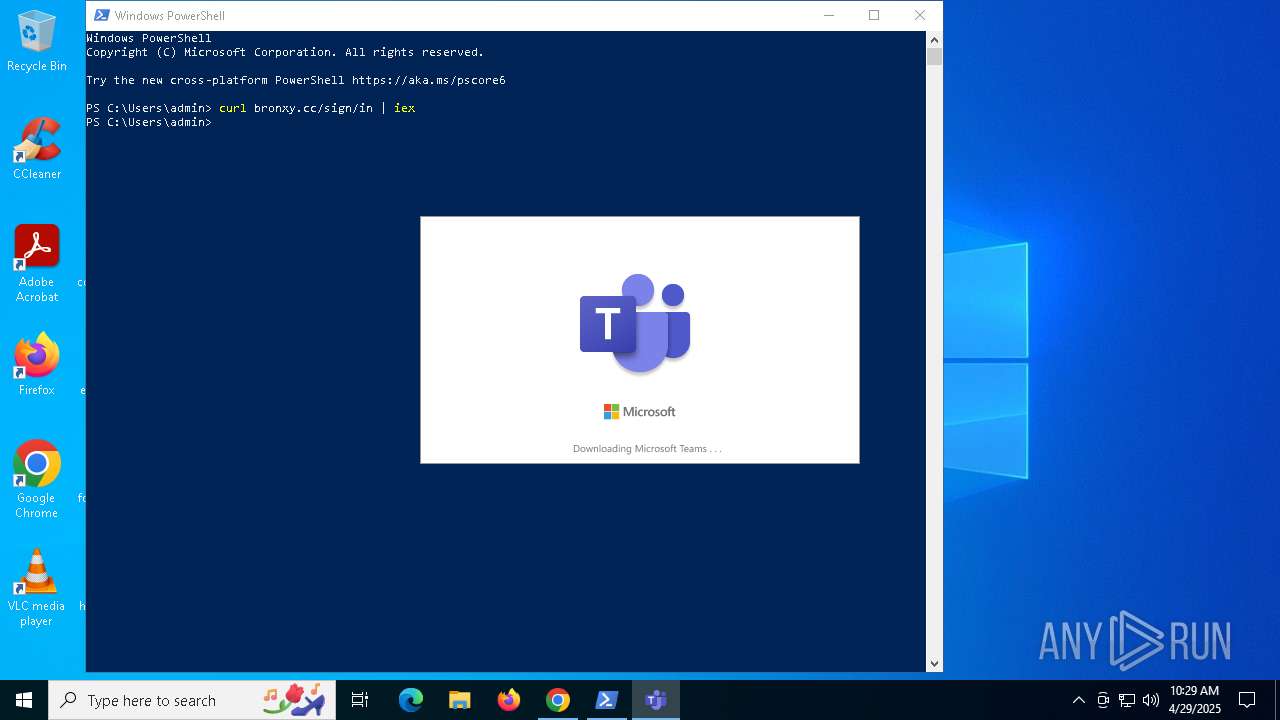Click the second PS C:\Users\admin> prompt
This screenshot has height=720, width=1280.
[x=149, y=122]
